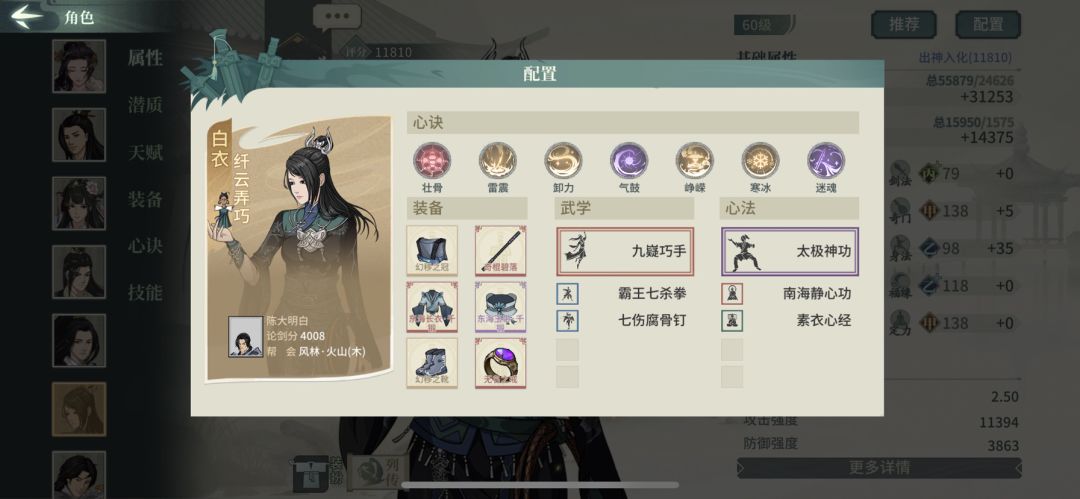The height and width of the screenshot is (499, 1080).
Task: Select the top character portrait thumbnail
Action: [79, 66]
